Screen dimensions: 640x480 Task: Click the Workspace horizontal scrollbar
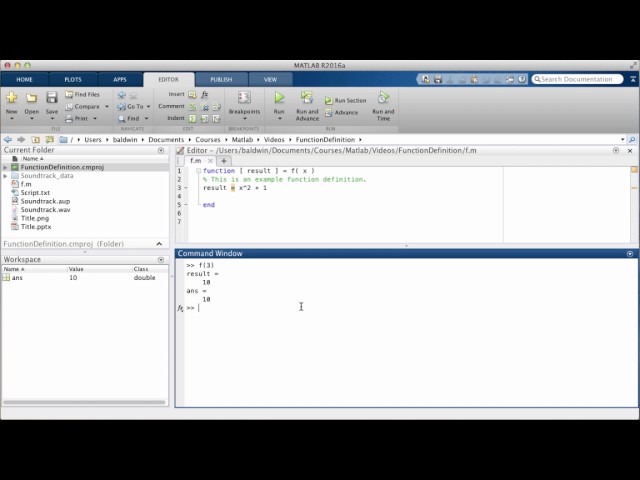coord(84,402)
